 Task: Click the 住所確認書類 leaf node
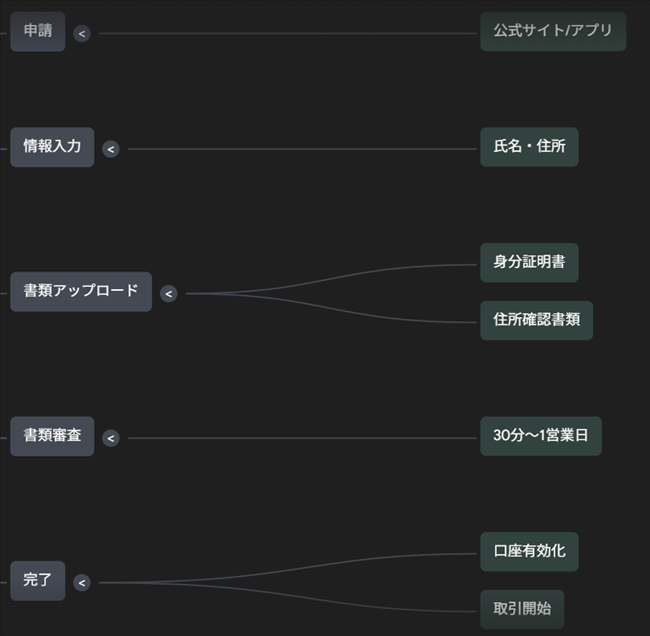[x=536, y=321]
